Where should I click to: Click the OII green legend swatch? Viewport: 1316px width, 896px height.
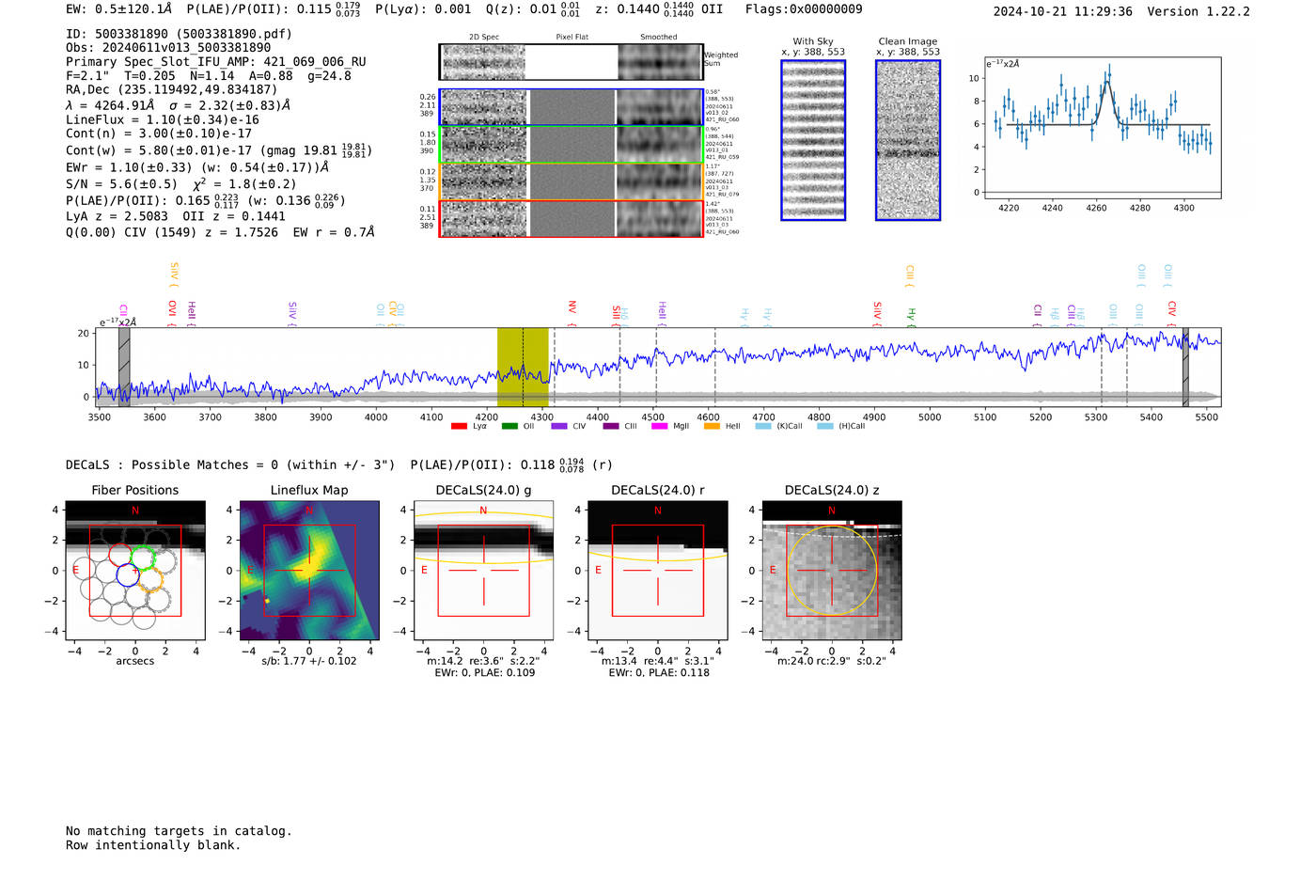pos(509,427)
